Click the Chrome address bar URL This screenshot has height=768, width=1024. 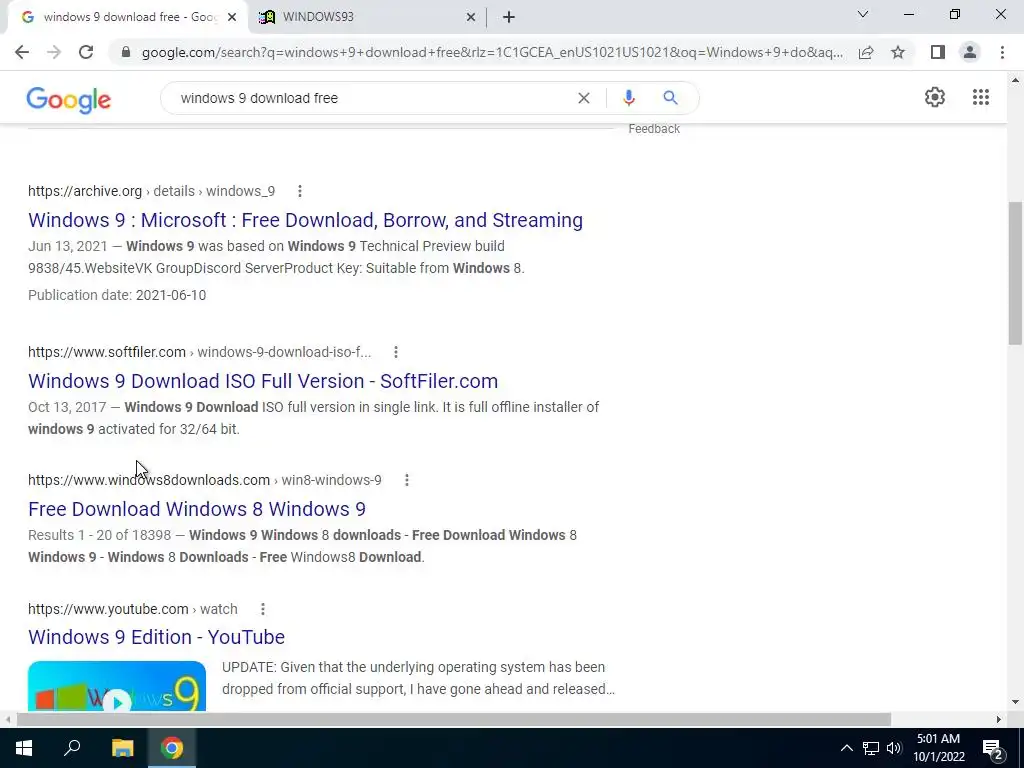(492, 52)
